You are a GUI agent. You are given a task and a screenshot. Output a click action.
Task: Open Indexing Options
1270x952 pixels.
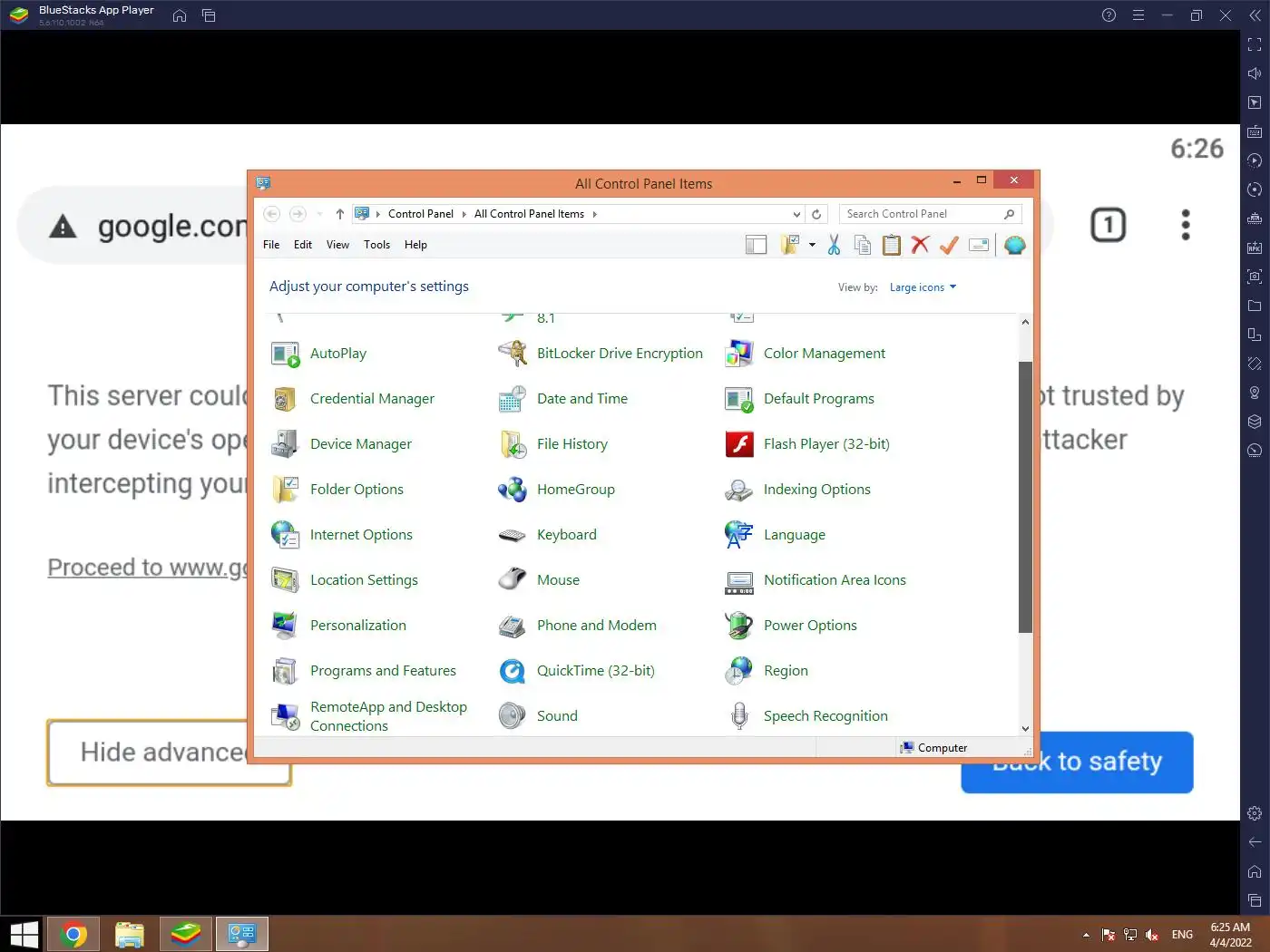(798, 490)
